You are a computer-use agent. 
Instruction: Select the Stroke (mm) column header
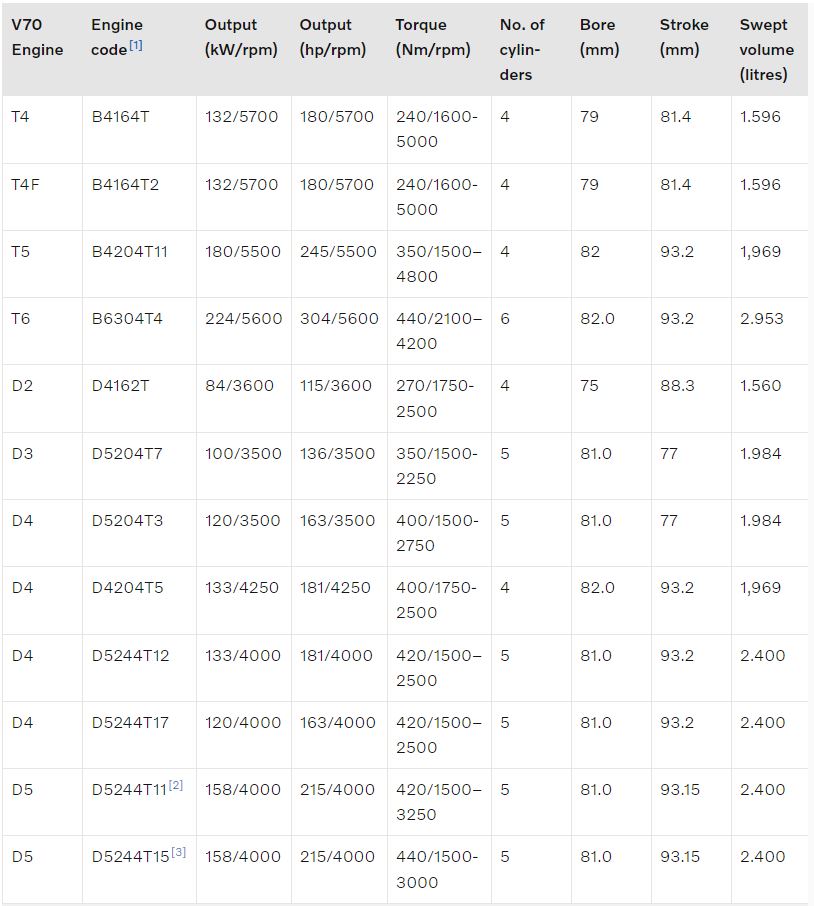click(684, 37)
